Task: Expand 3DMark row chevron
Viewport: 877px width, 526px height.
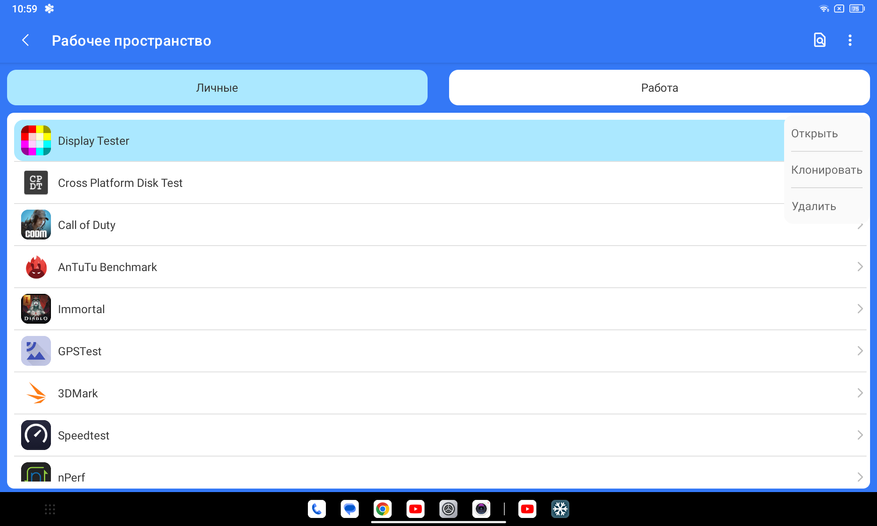Action: [x=860, y=393]
